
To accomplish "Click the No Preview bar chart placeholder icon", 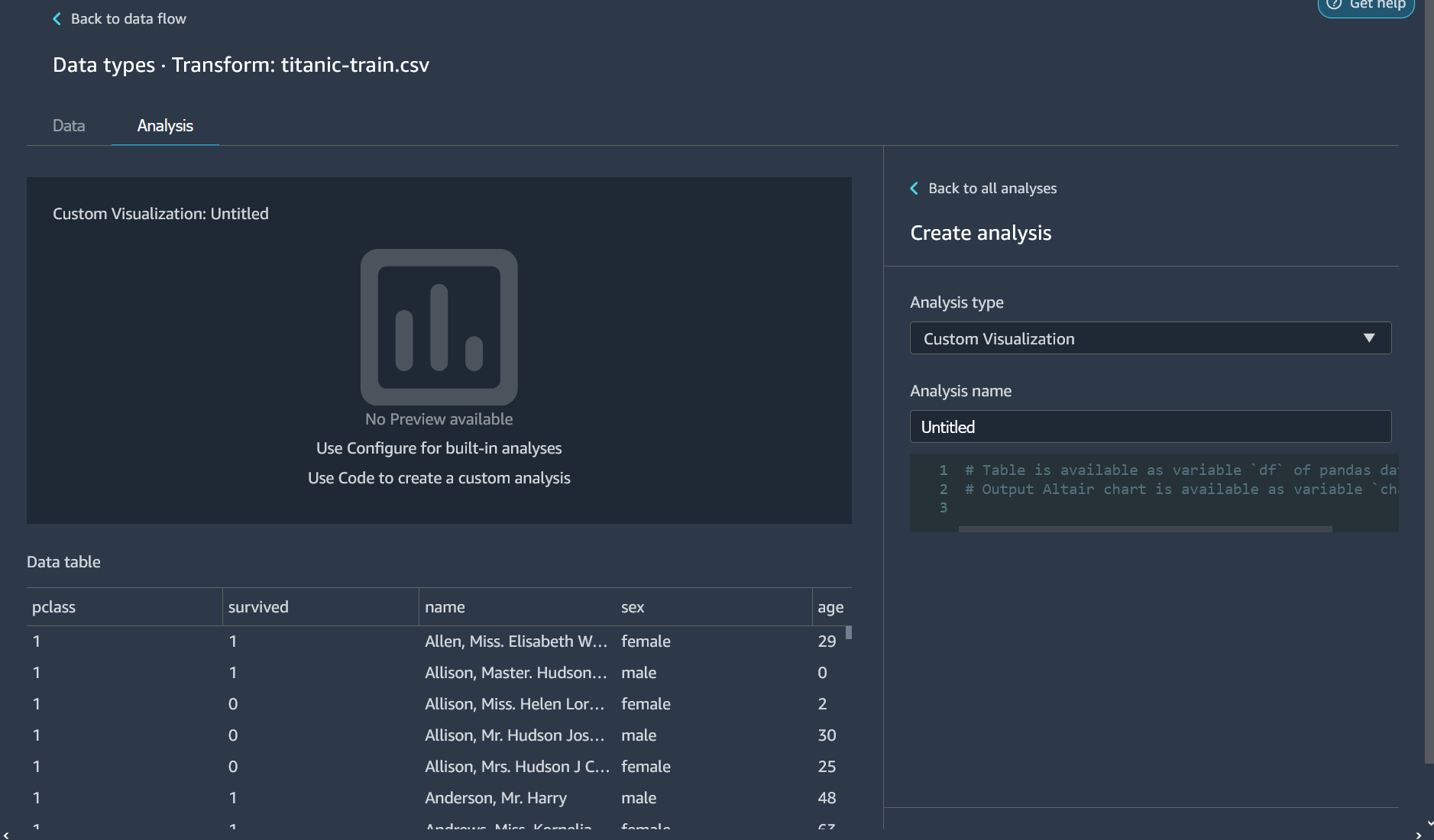I will tap(439, 327).
